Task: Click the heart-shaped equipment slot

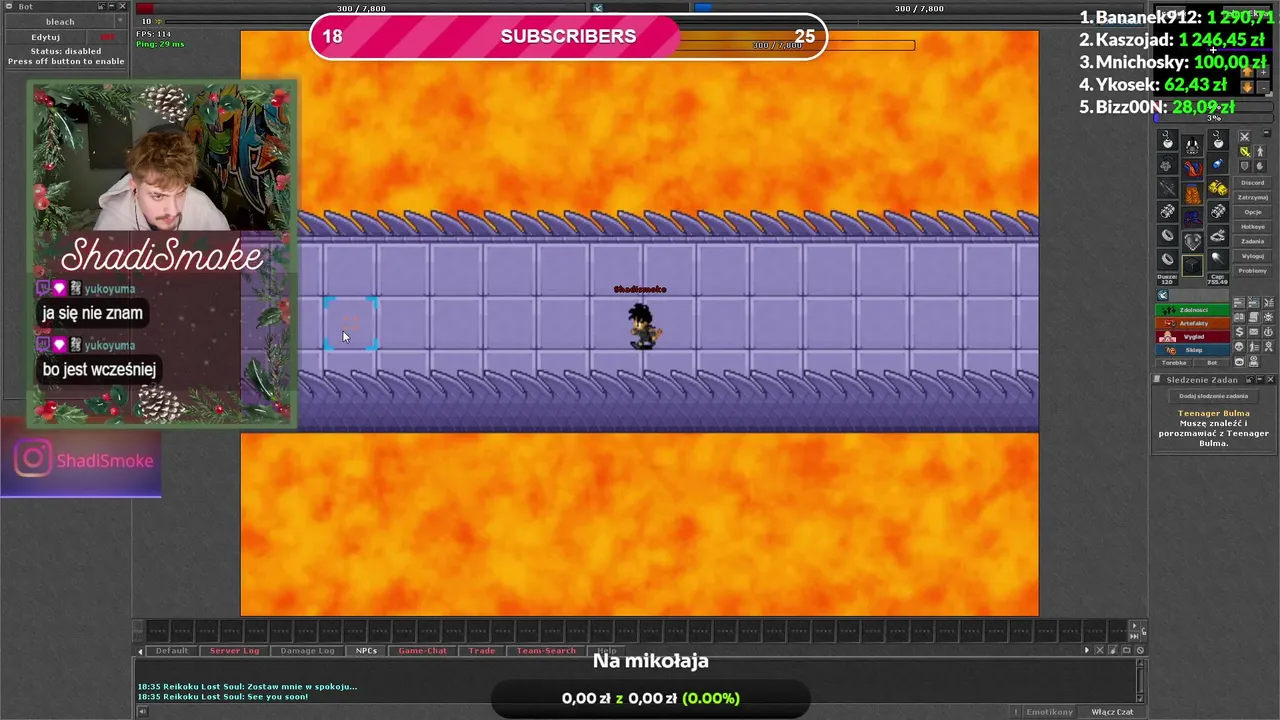Action: tap(1193, 241)
